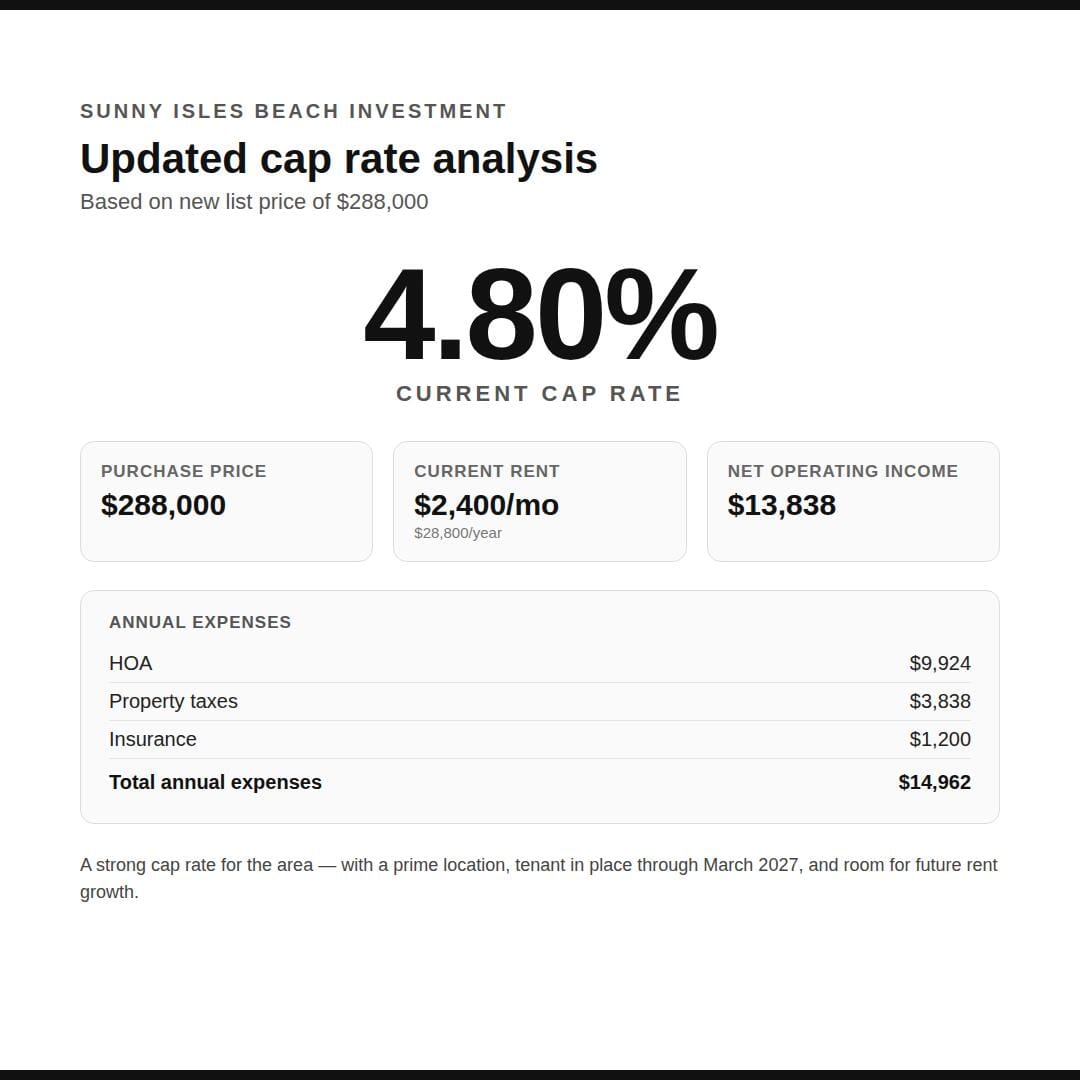This screenshot has width=1080, height=1080.
Task: Click the Sunny Isles Beach Investment subtitle
Action: (293, 111)
